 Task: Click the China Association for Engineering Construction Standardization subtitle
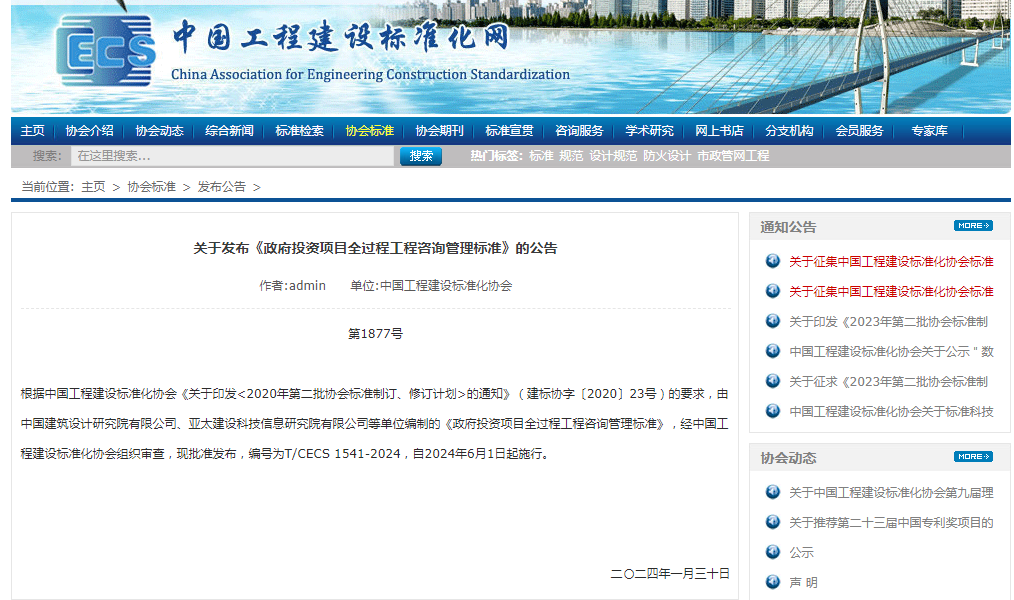pos(370,74)
